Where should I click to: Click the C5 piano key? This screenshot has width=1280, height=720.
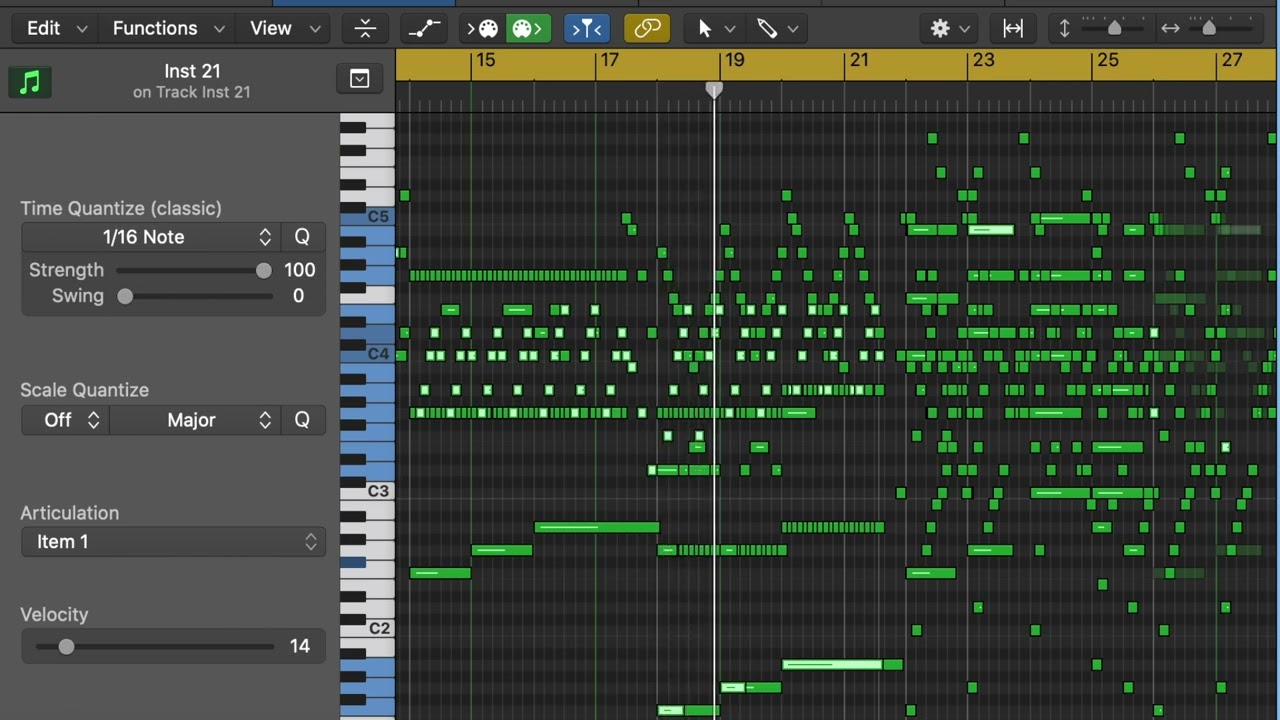coord(367,217)
